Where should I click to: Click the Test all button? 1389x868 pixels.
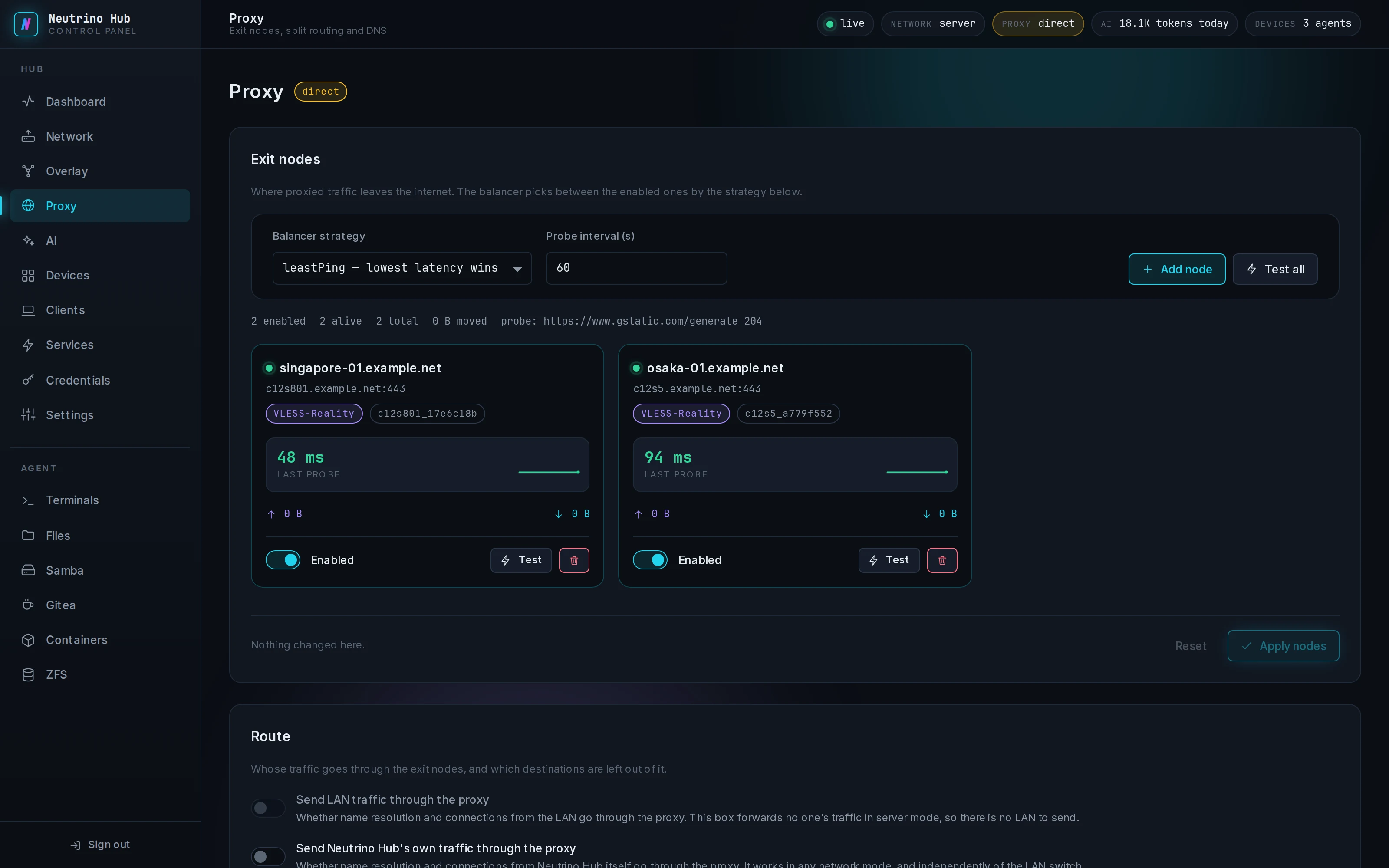coord(1275,269)
